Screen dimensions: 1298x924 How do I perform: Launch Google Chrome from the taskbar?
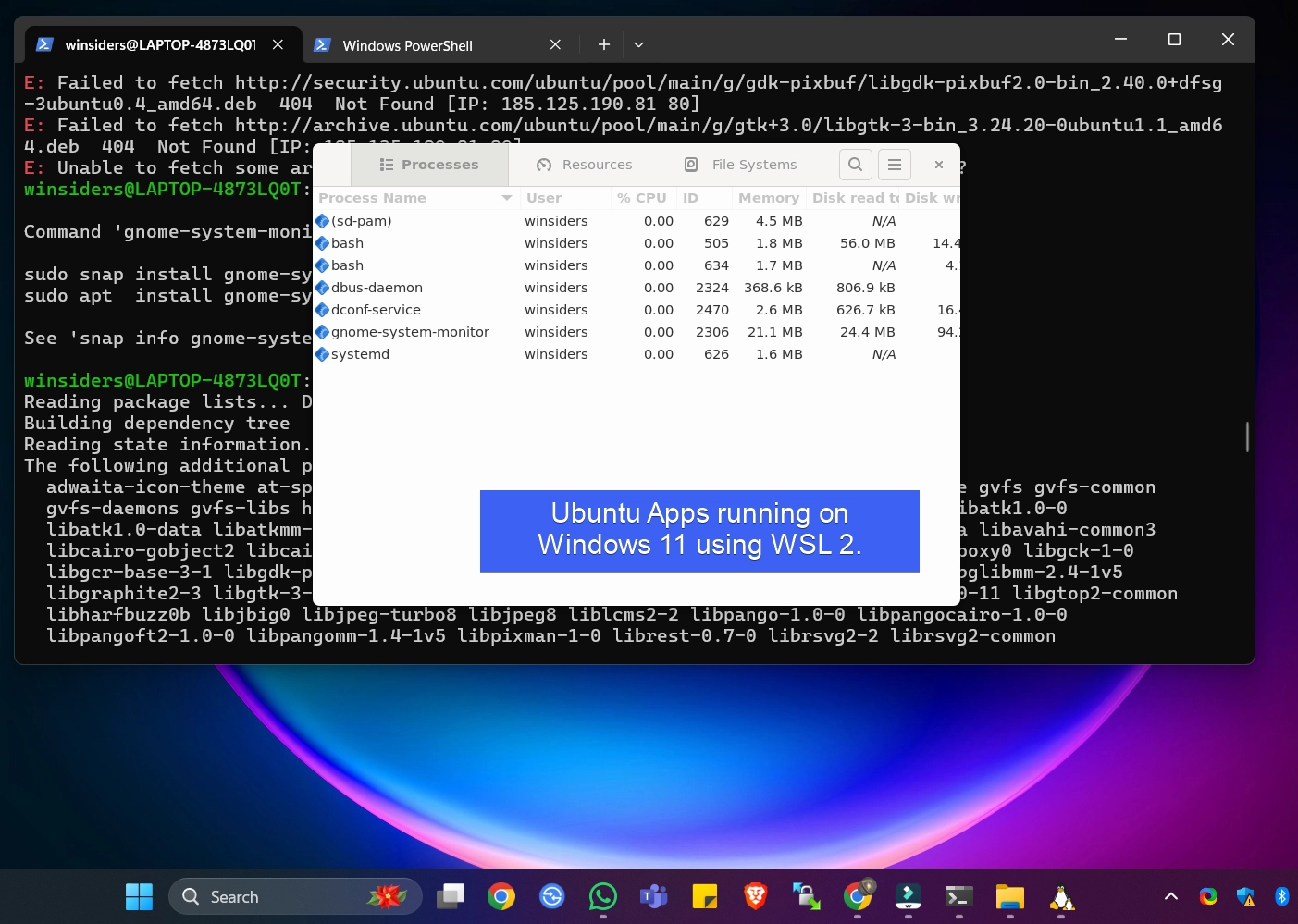[501, 896]
